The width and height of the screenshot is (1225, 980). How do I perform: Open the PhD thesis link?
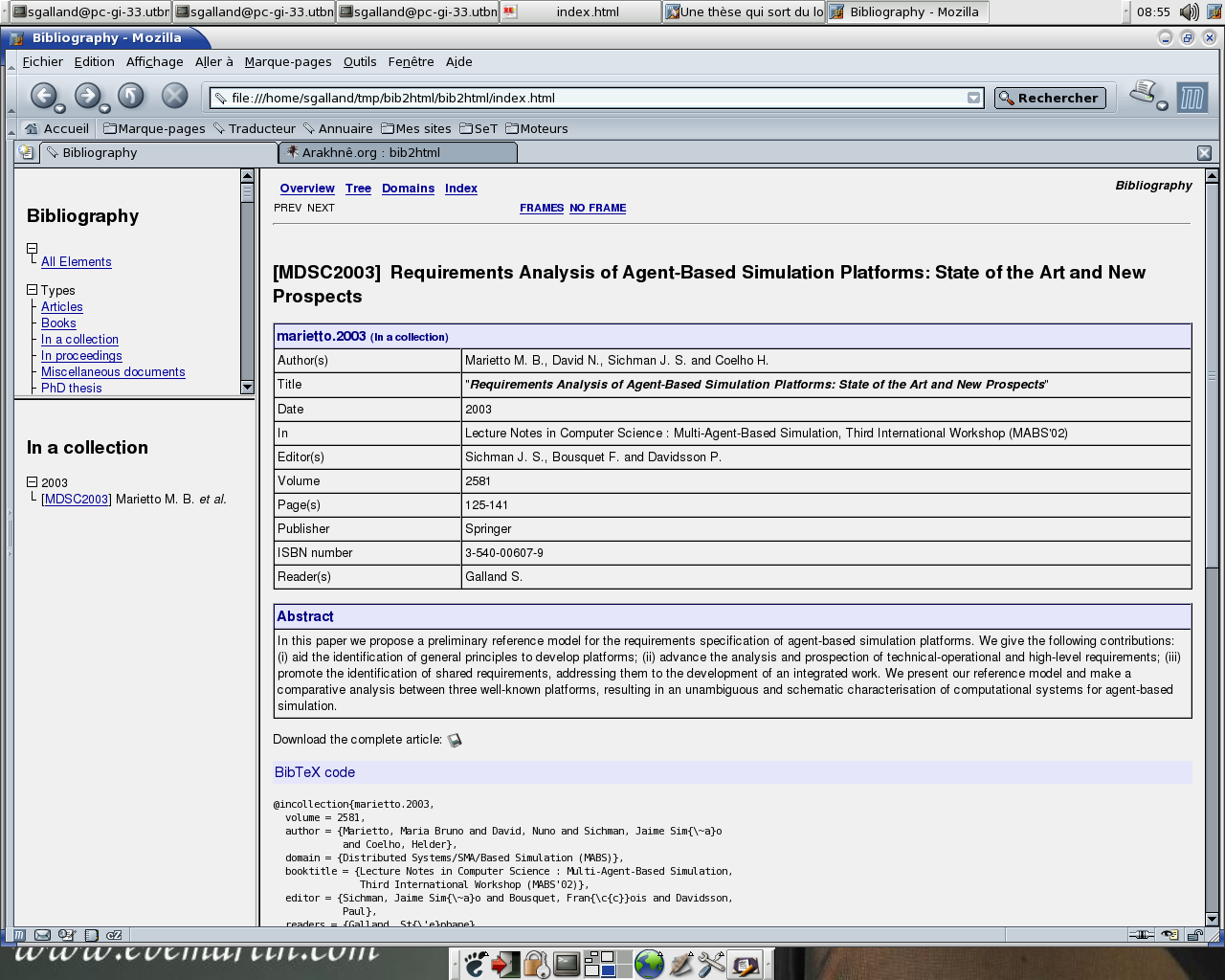click(x=71, y=388)
